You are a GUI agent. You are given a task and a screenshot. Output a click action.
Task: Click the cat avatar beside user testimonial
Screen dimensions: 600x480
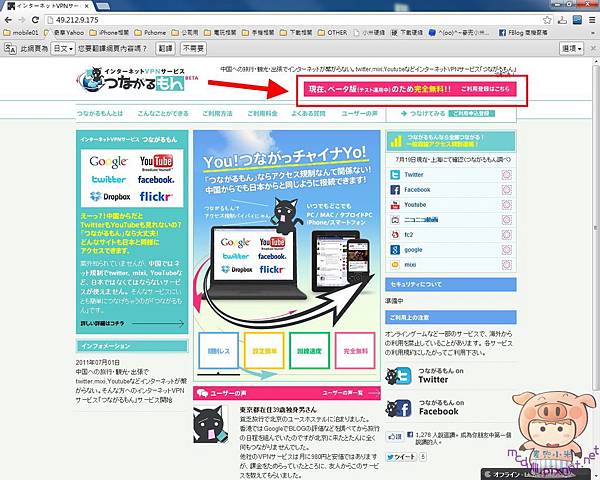[x=210, y=425]
